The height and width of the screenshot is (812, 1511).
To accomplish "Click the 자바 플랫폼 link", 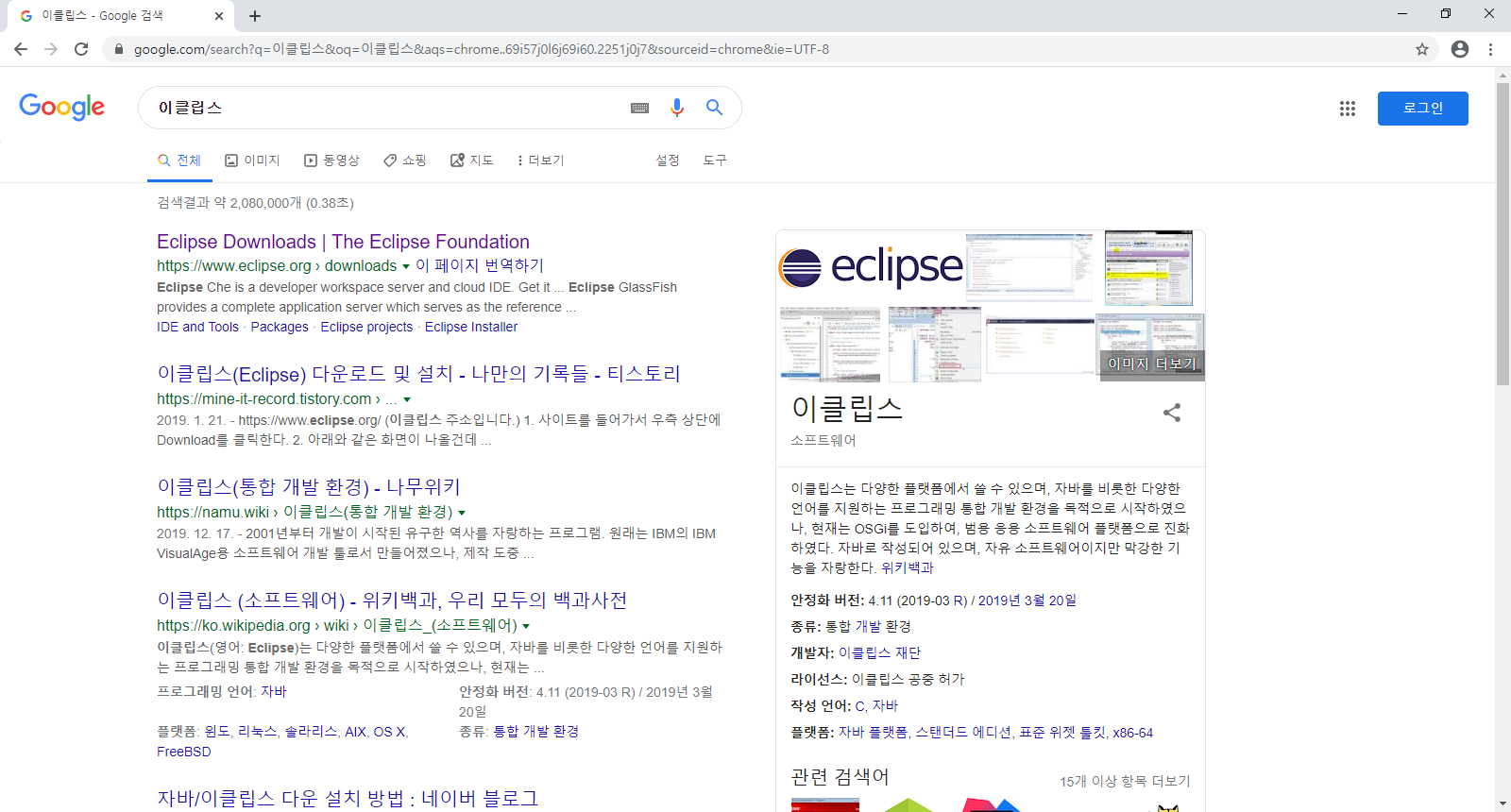I will 873,733.
